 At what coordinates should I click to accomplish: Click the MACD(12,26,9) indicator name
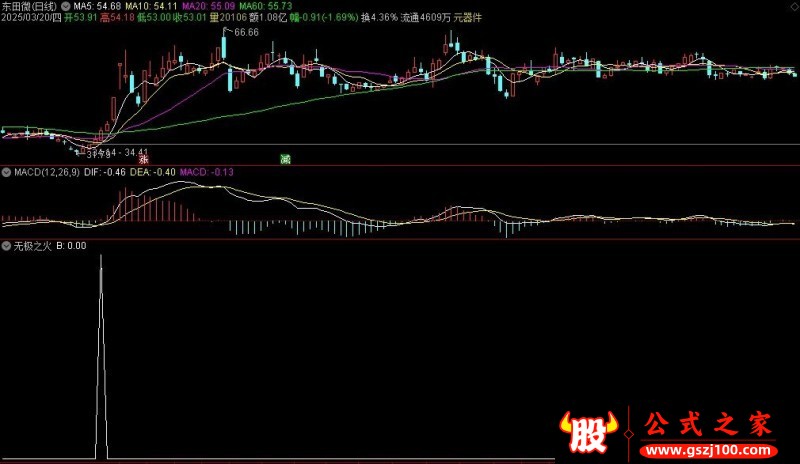tap(47, 173)
